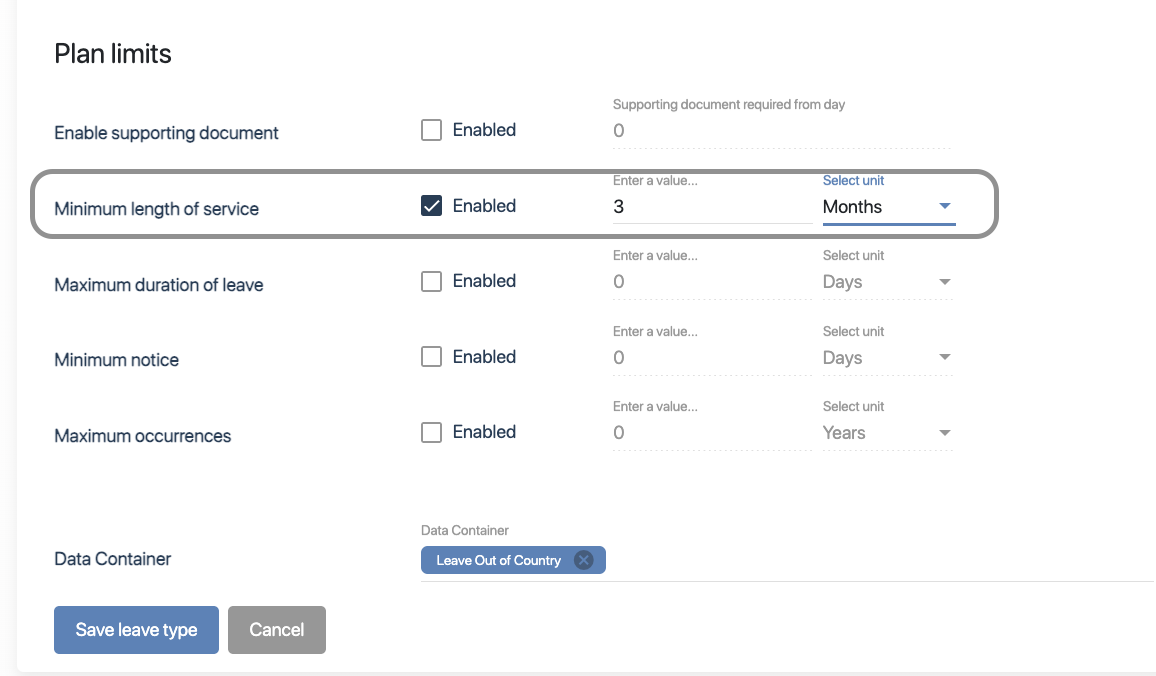This screenshot has width=1156, height=676.
Task: Click the Minimum notice value input
Action: [x=710, y=358]
